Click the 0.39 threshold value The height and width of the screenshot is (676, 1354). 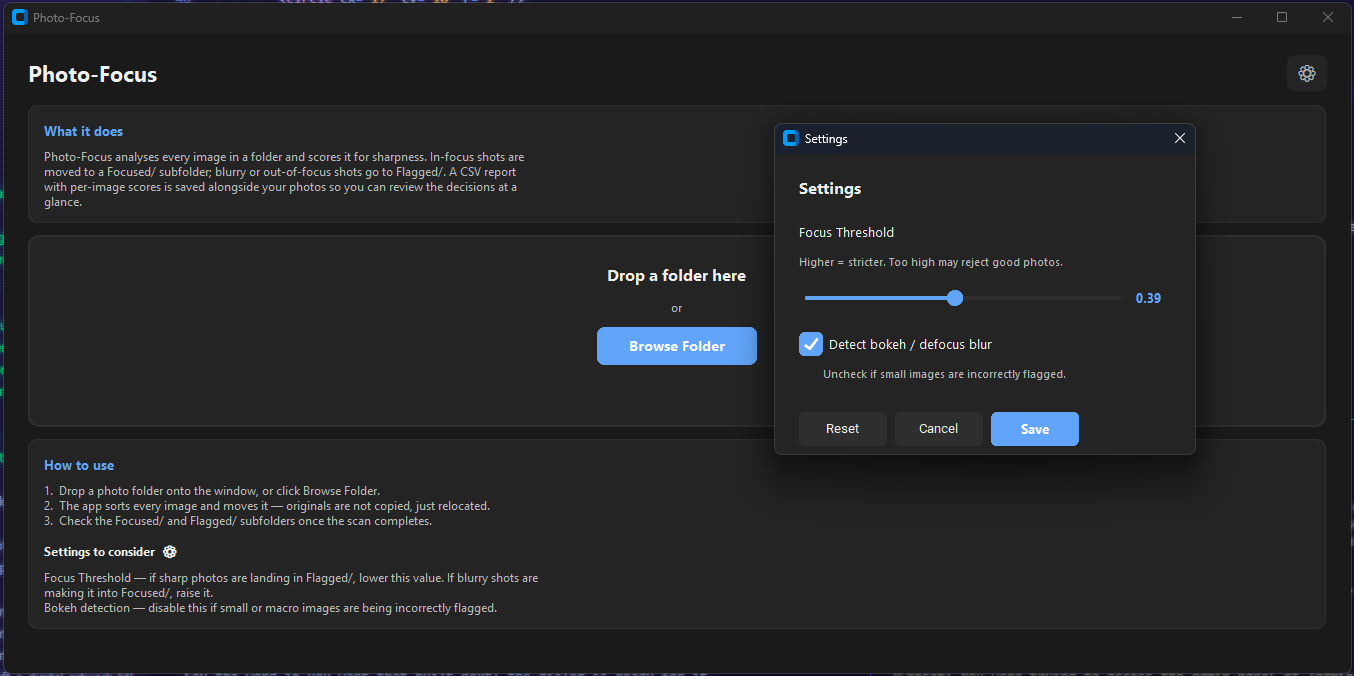(x=1148, y=298)
